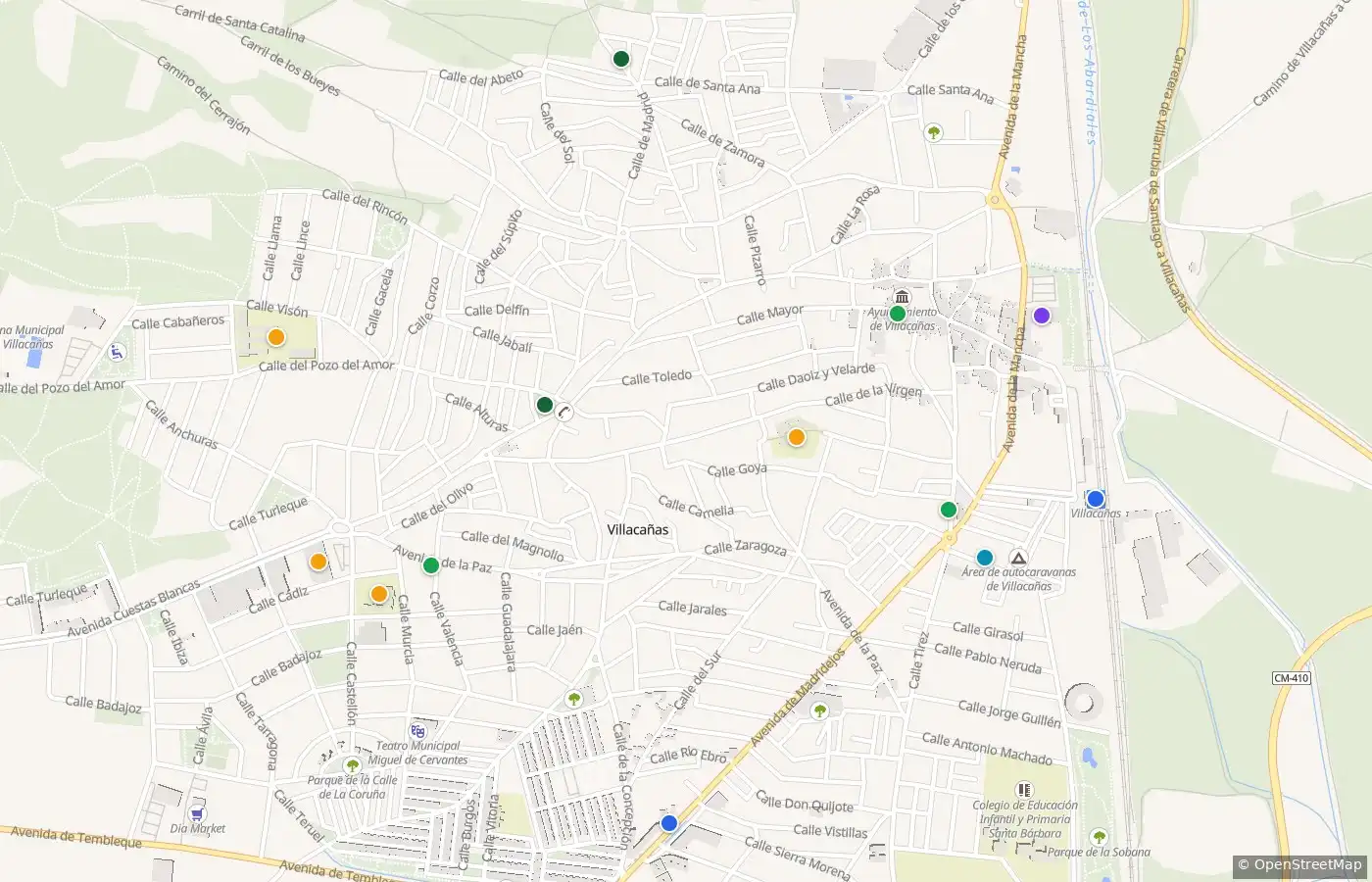This screenshot has height=882, width=1372.
Task: Open the campsite triangle icon for autocaravanas
Action: (x=1018, y=557)
